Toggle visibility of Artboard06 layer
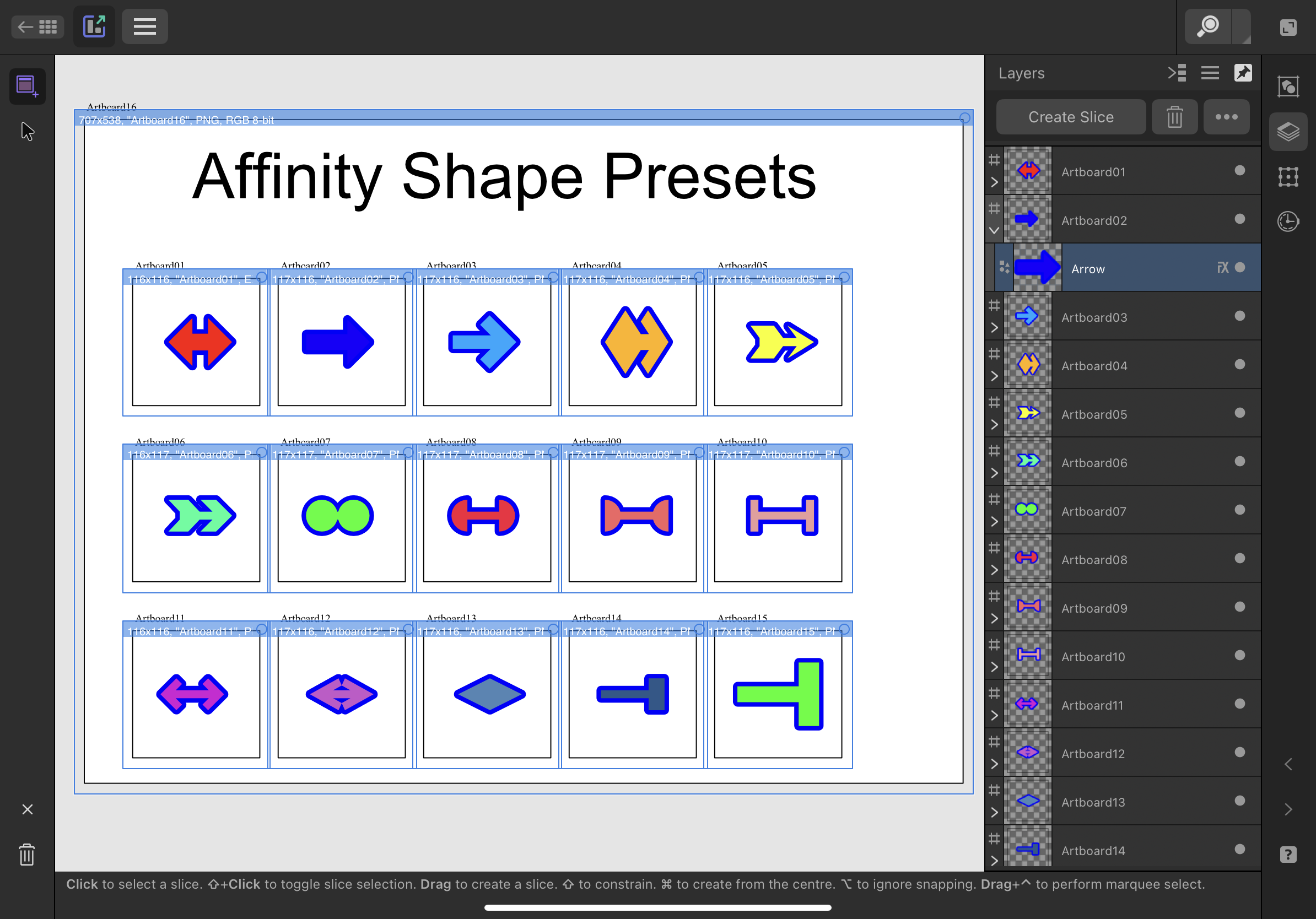This screenshot has width=1316, height=919. point(1239,461)
